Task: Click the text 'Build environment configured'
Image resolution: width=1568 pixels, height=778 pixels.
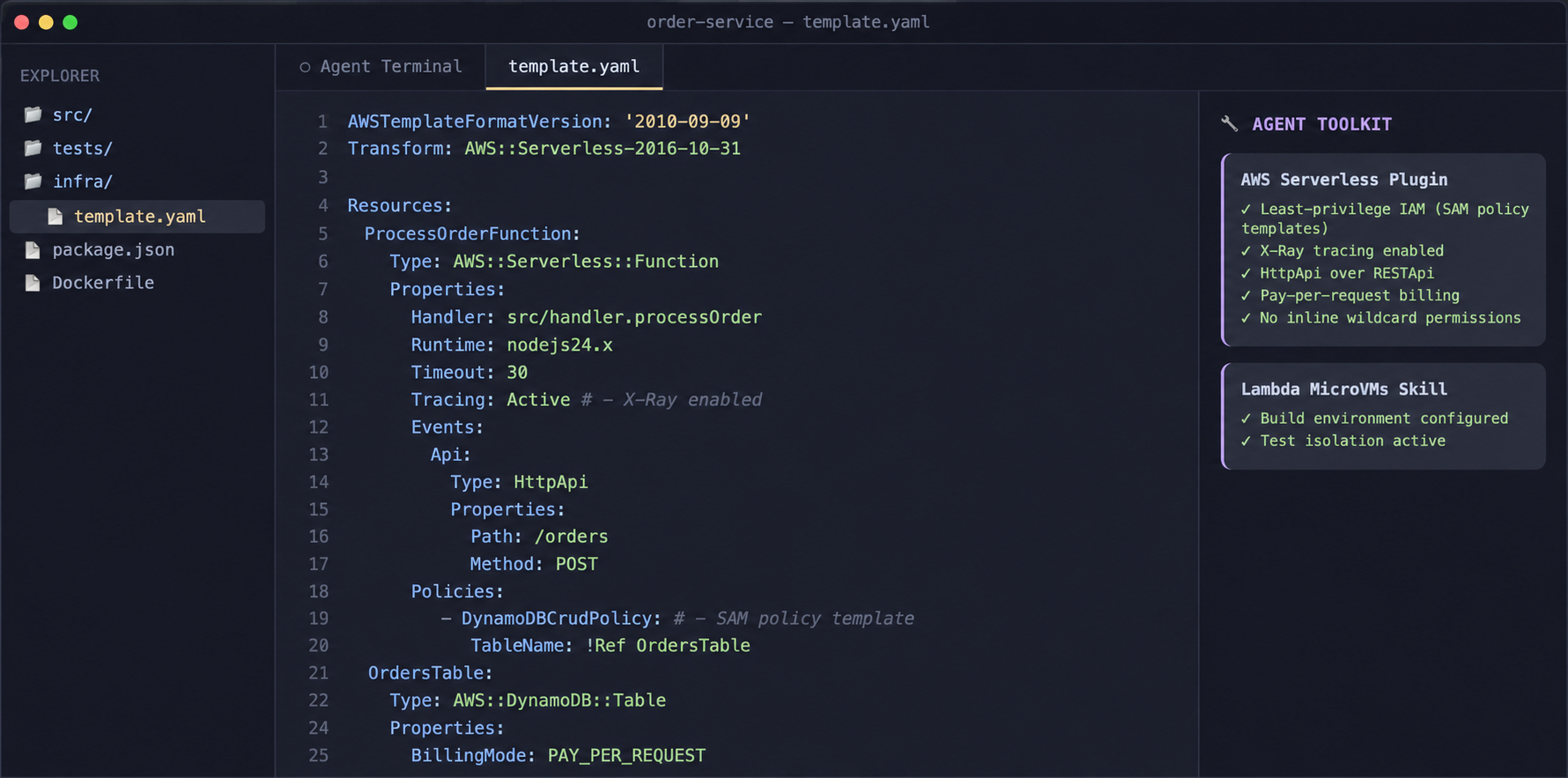Action: coord(1384,419)
